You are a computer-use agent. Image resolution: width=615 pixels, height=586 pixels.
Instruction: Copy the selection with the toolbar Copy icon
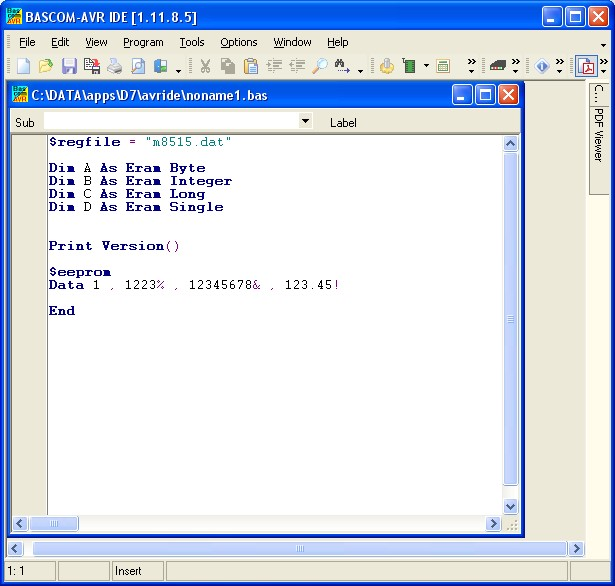pyautogui.click(x=228, y=66)
